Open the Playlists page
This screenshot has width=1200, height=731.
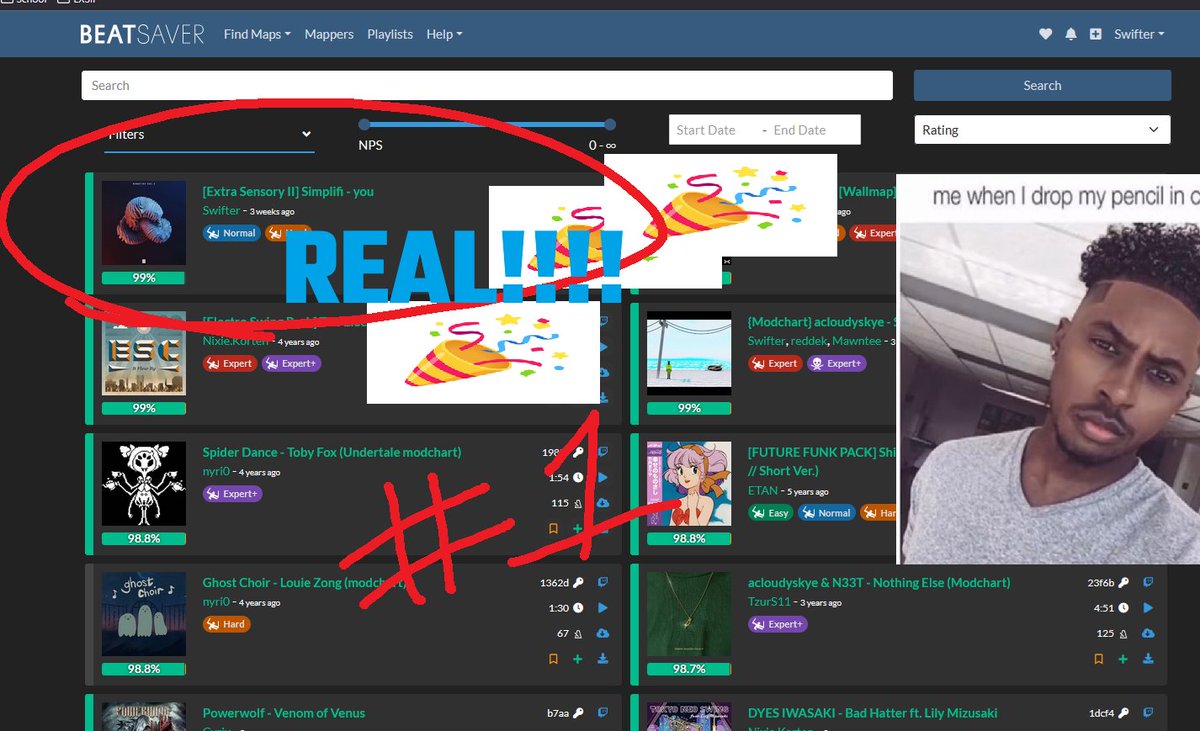390,34
